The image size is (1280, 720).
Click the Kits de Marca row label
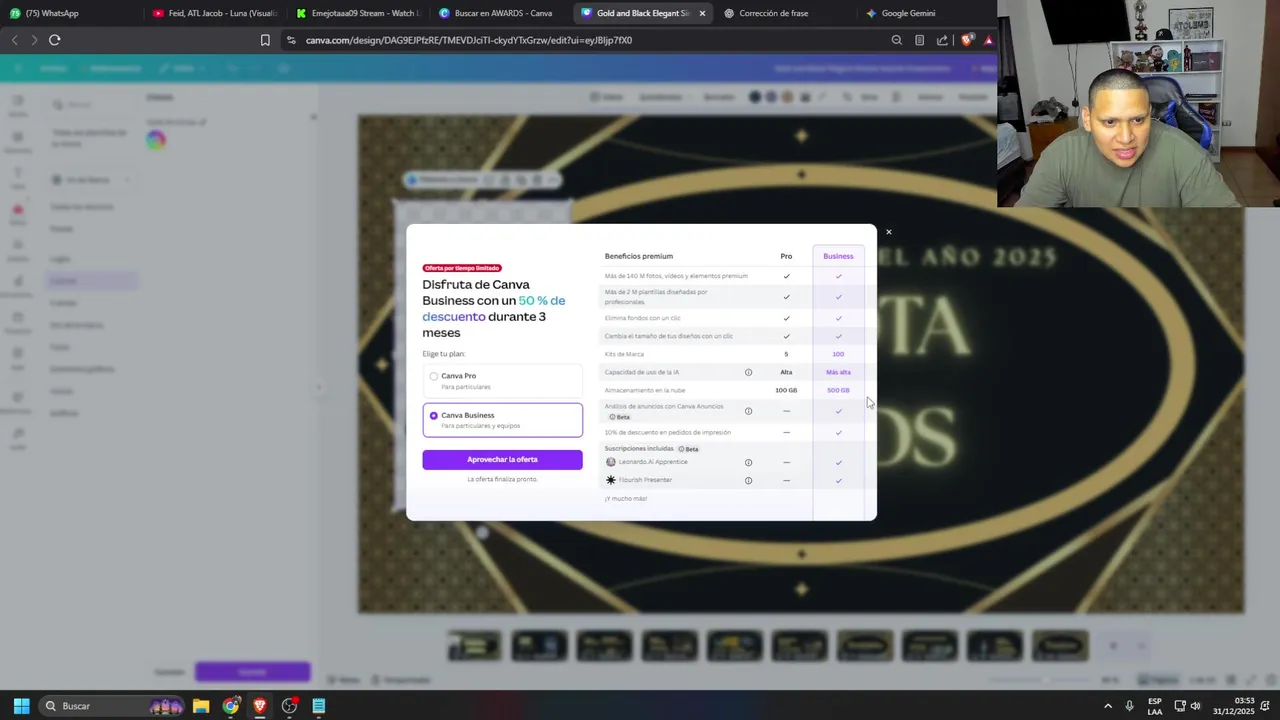point(624,354)
